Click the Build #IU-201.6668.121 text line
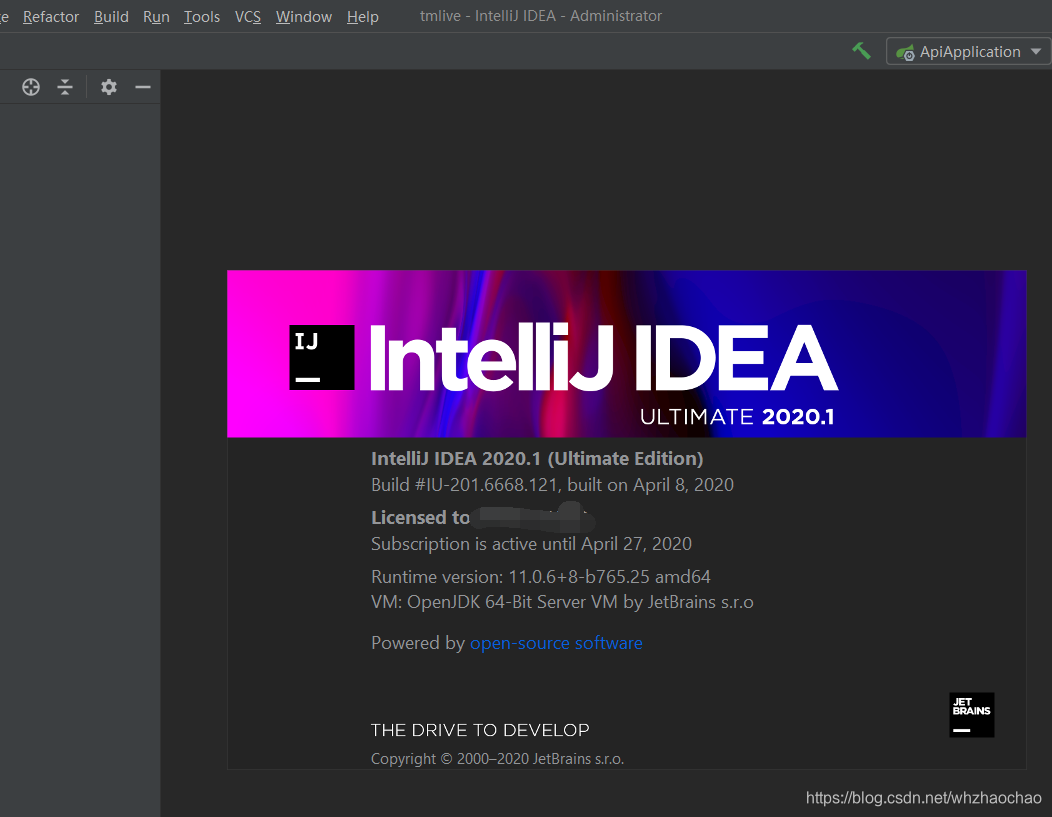Image resolution: width=1052 pixels, height=817 pixels. (x=552, y=484)
